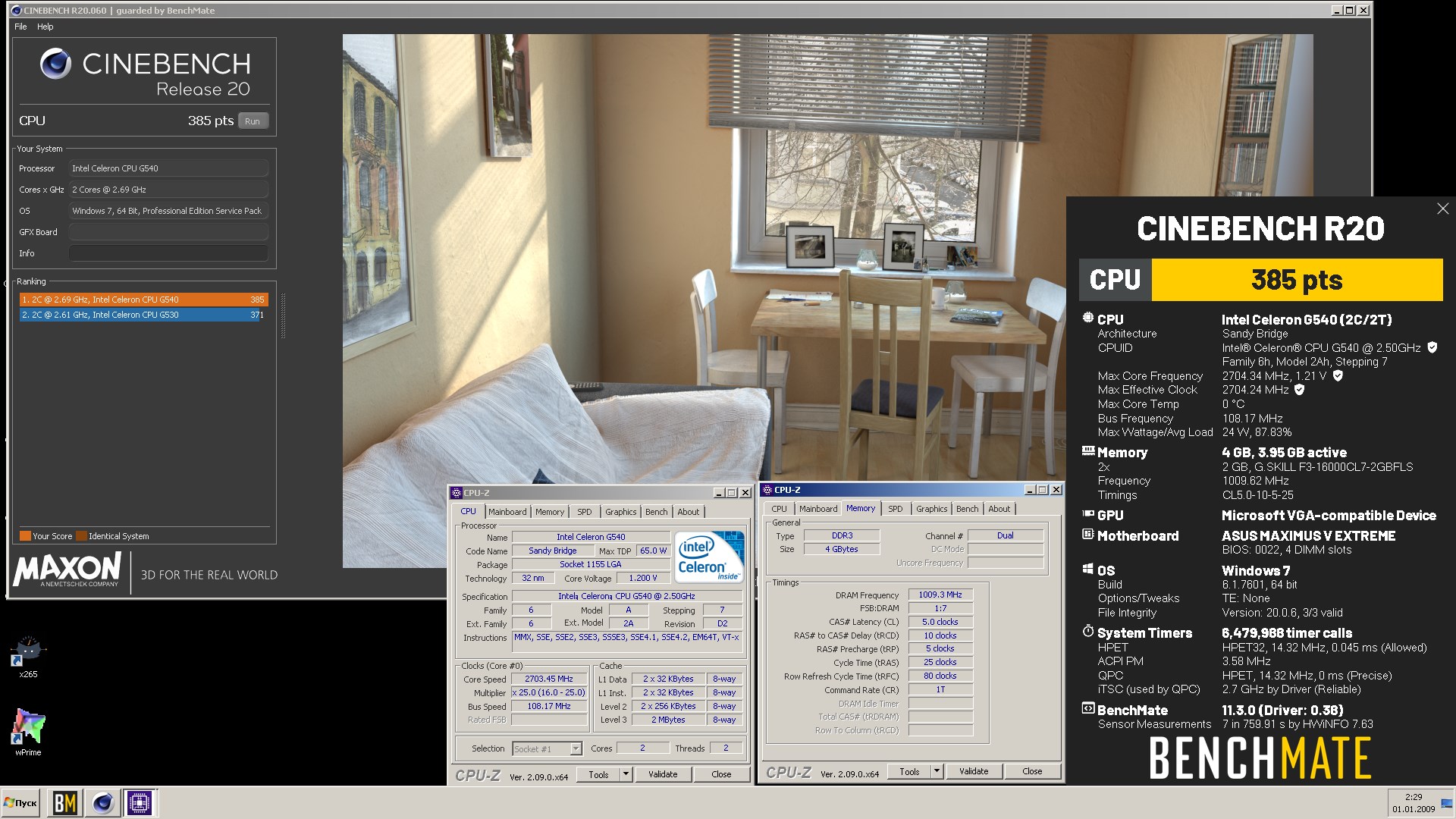Click the GFX Board field
The image size is (1456, 819).
coord(168,232)
